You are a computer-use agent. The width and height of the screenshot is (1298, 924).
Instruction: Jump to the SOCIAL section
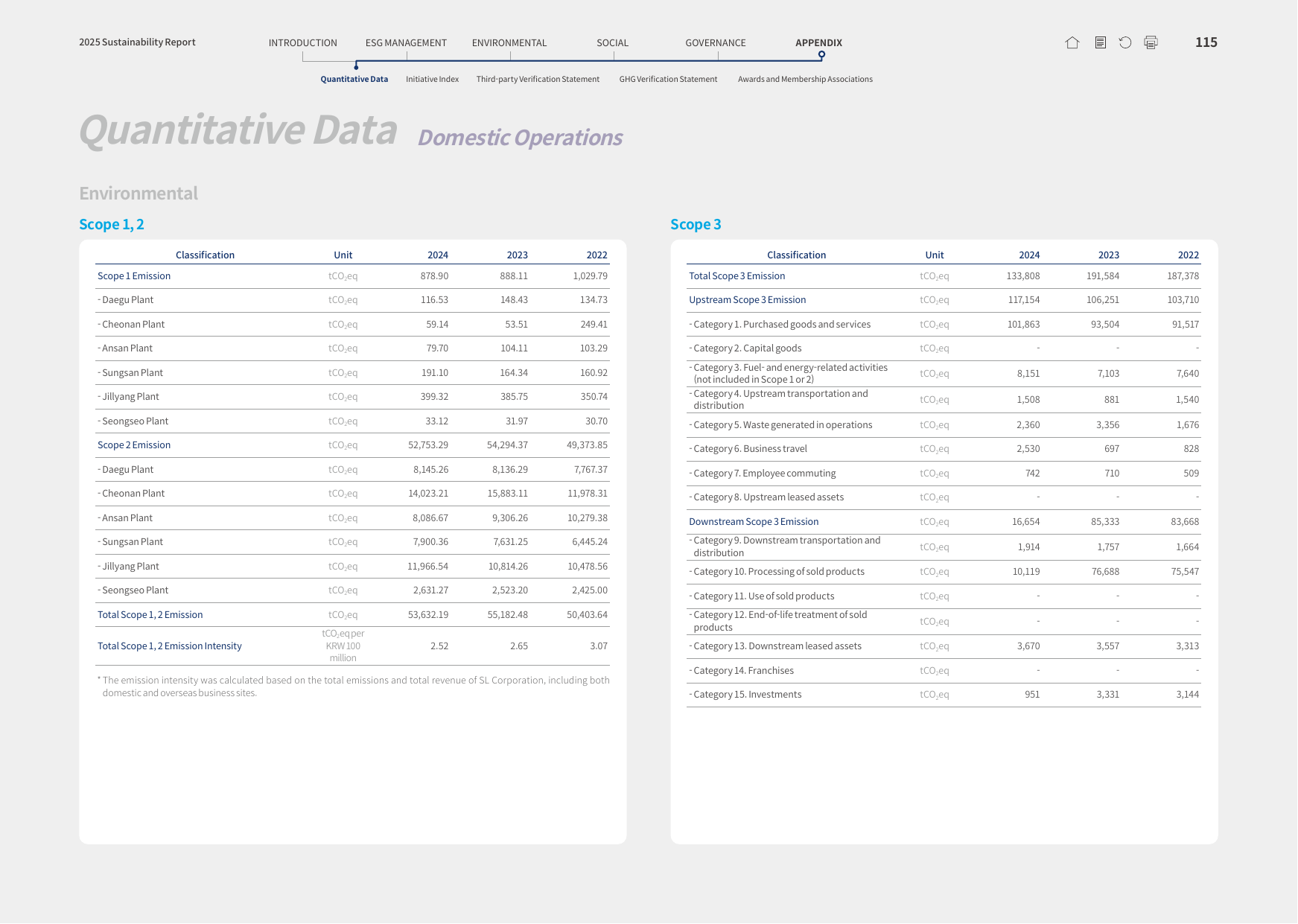point(613,43)
